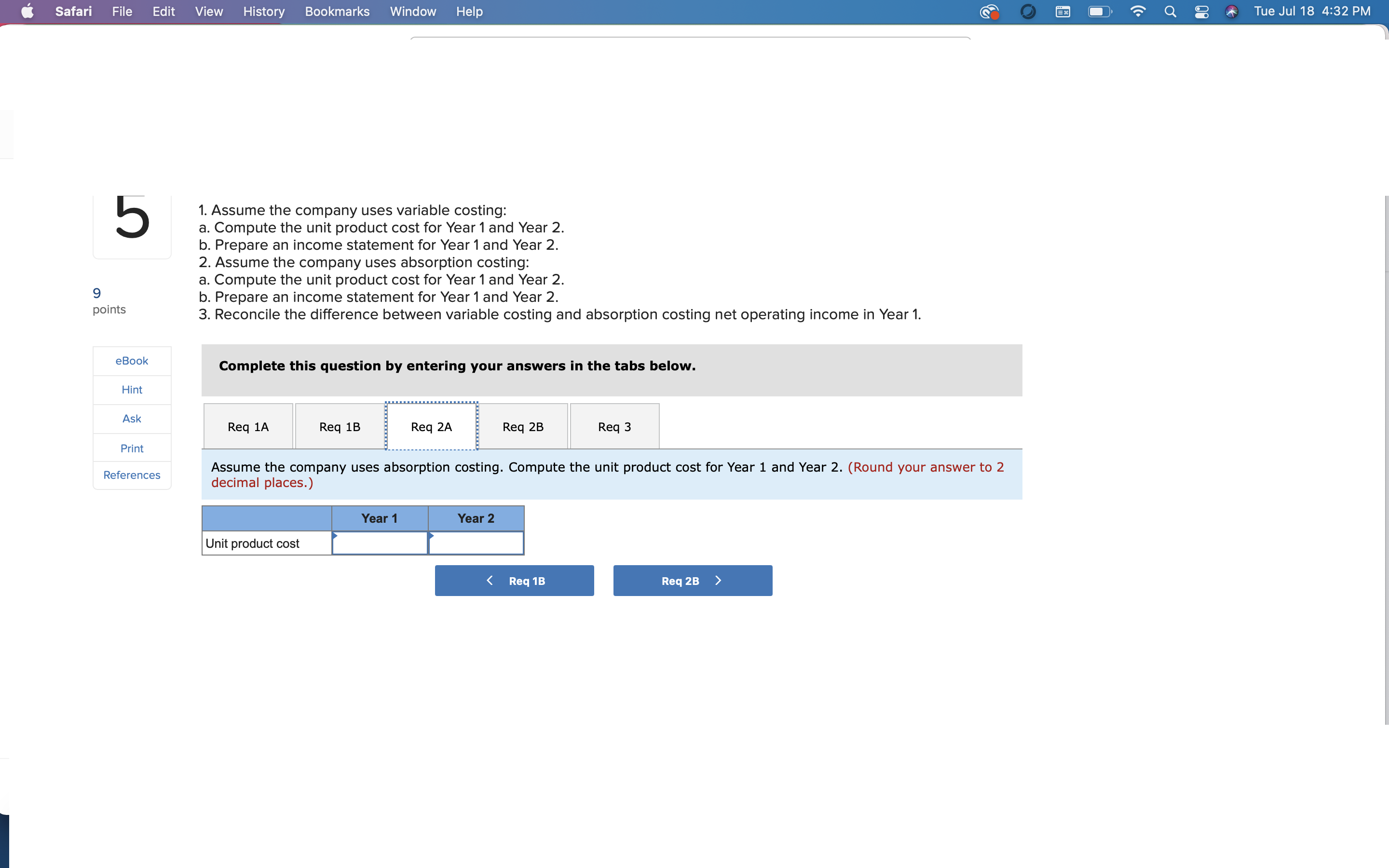Open the References link
1389x868 pixels.
pyautogui.click(x=132, y=475)
